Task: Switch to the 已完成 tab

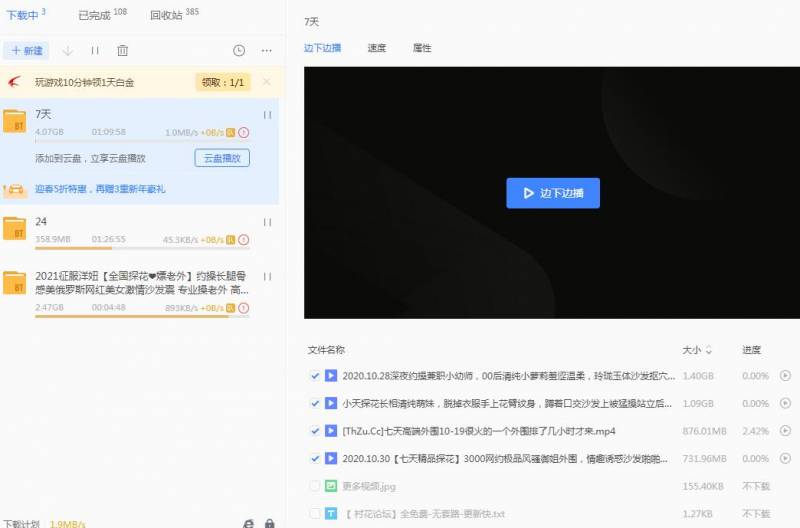Action: [x=100, y=15]
